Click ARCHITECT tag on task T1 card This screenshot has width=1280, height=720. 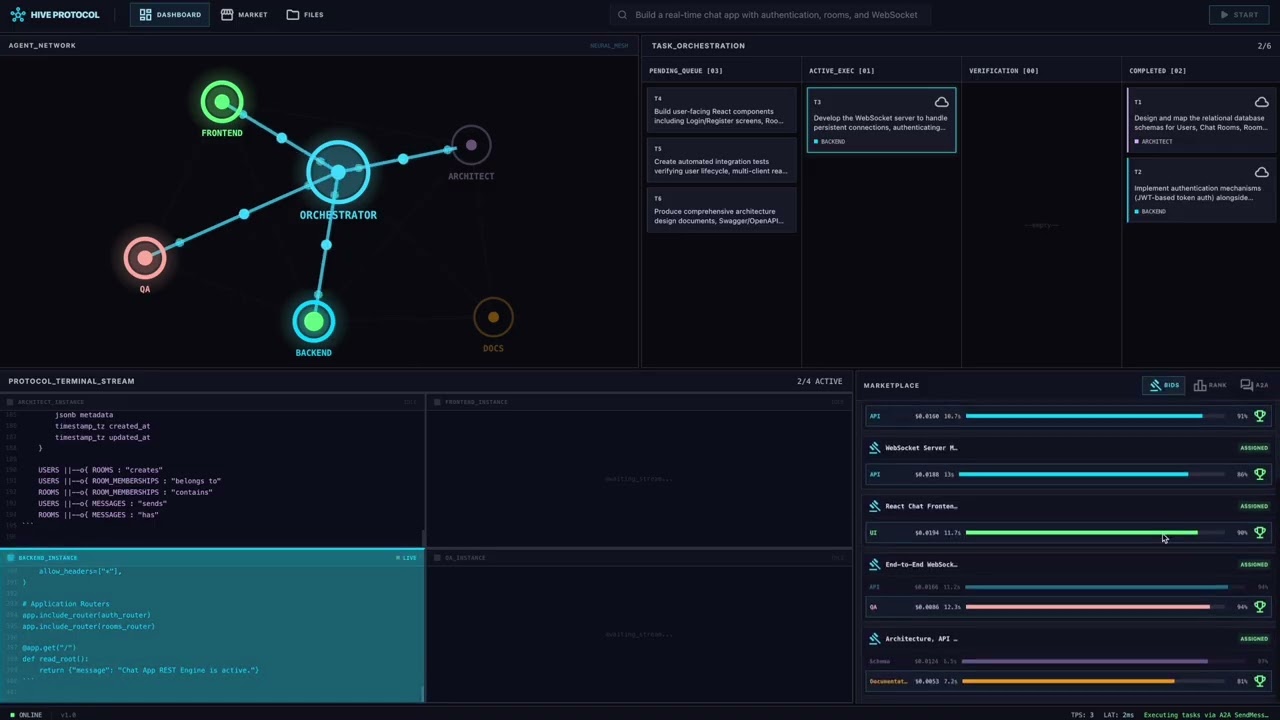pyautogui.click(x=1153, y=142)
